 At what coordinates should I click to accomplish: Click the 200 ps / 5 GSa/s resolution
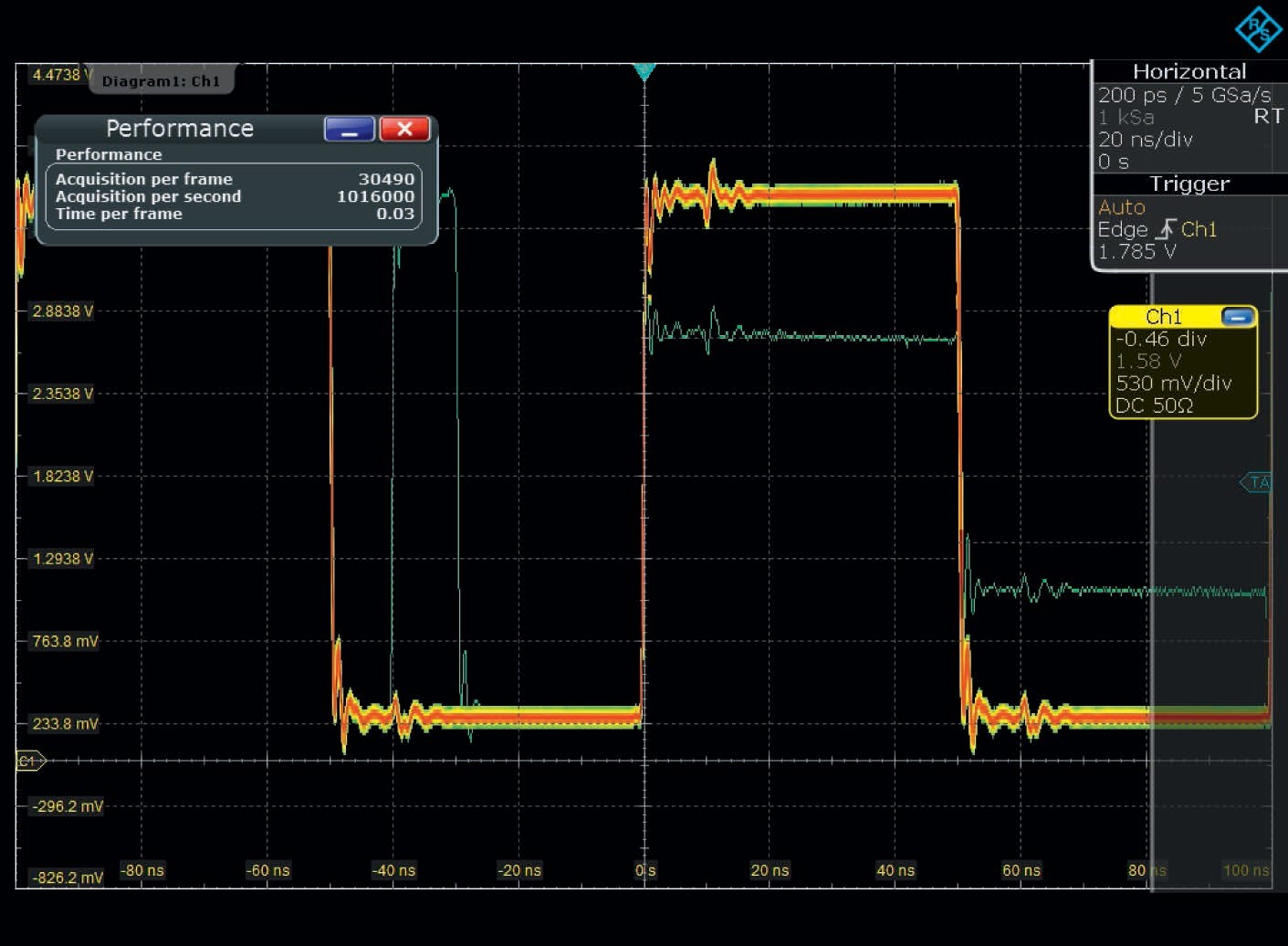click(1183, 95)
